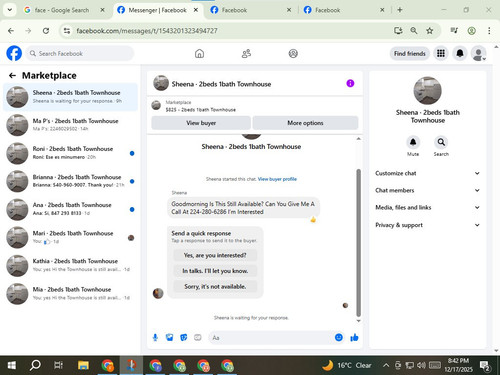Click the View buyer button
The width and height of the screenshot is (500, 375).
click(x=201, y=123)
